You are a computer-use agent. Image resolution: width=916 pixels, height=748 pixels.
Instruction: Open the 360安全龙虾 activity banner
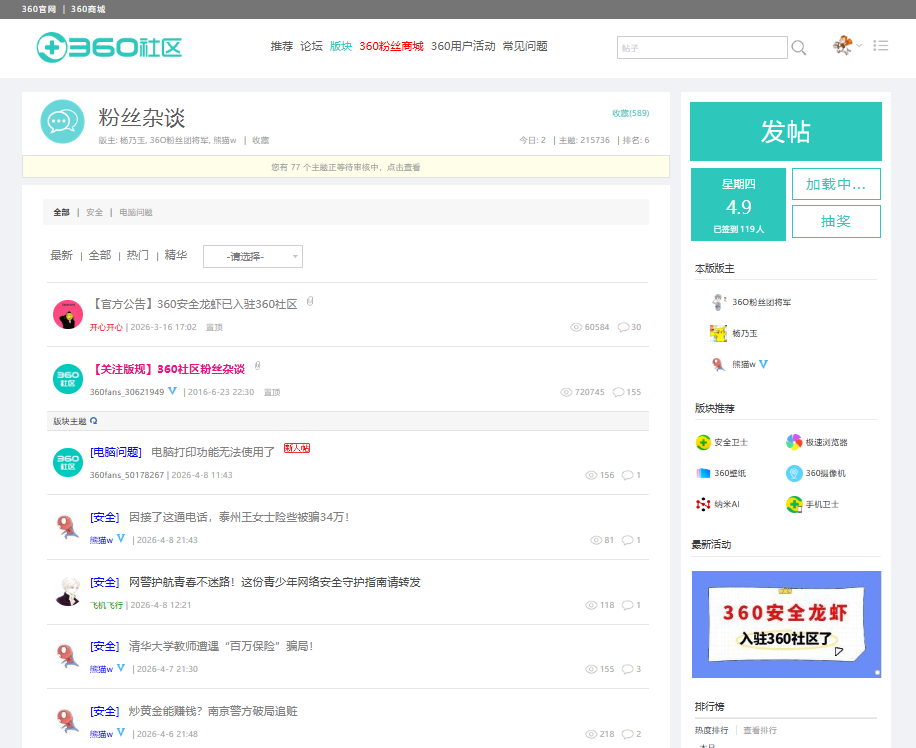click(x=786, y=625)
